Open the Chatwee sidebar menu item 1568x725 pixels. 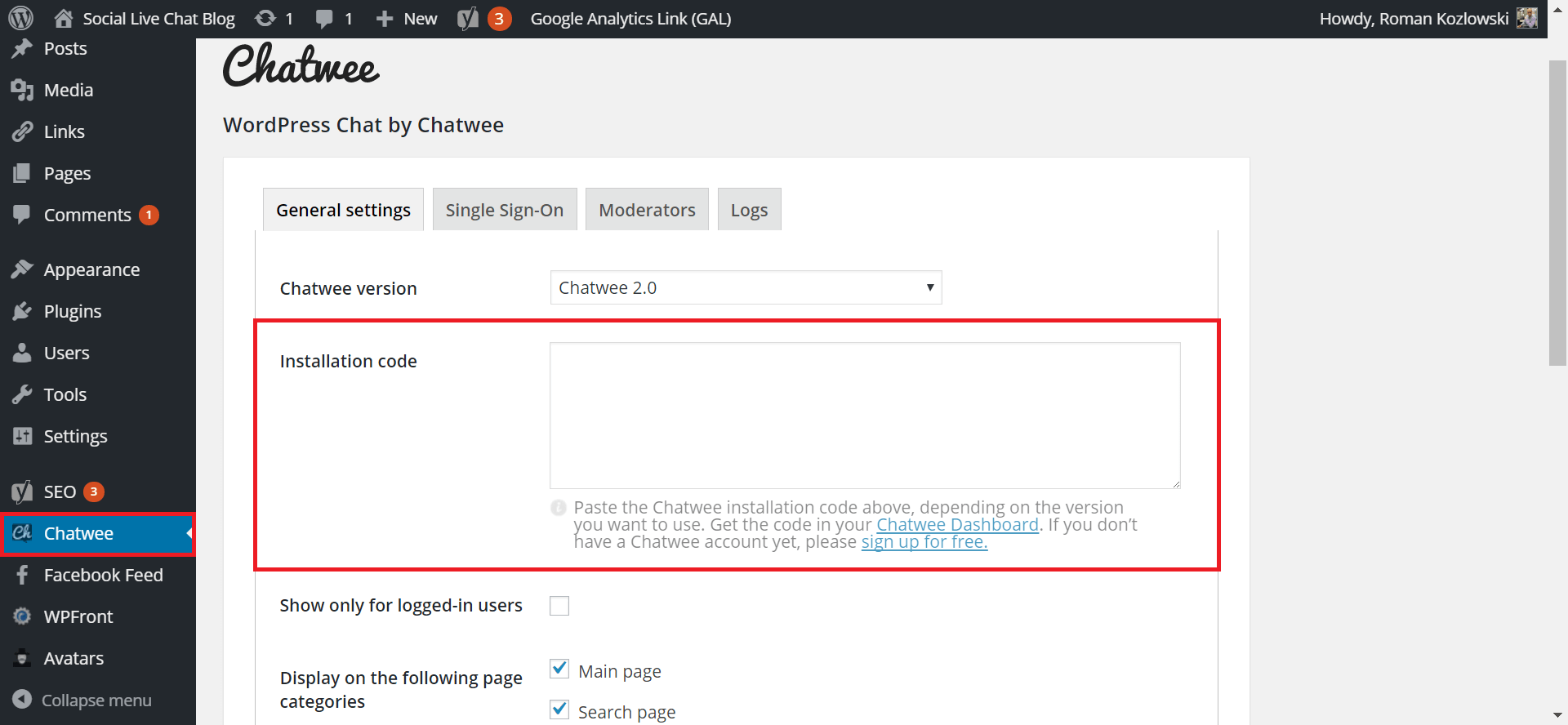[x=98, y=533]
